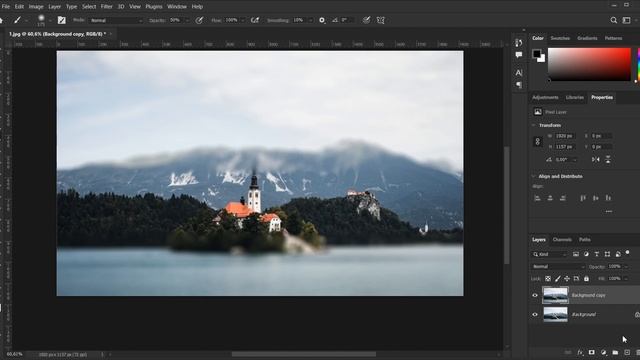This screenshot has width=640, height=360.
Task: Toggle pressure for size icon
Action: click(x=367, y=20)
